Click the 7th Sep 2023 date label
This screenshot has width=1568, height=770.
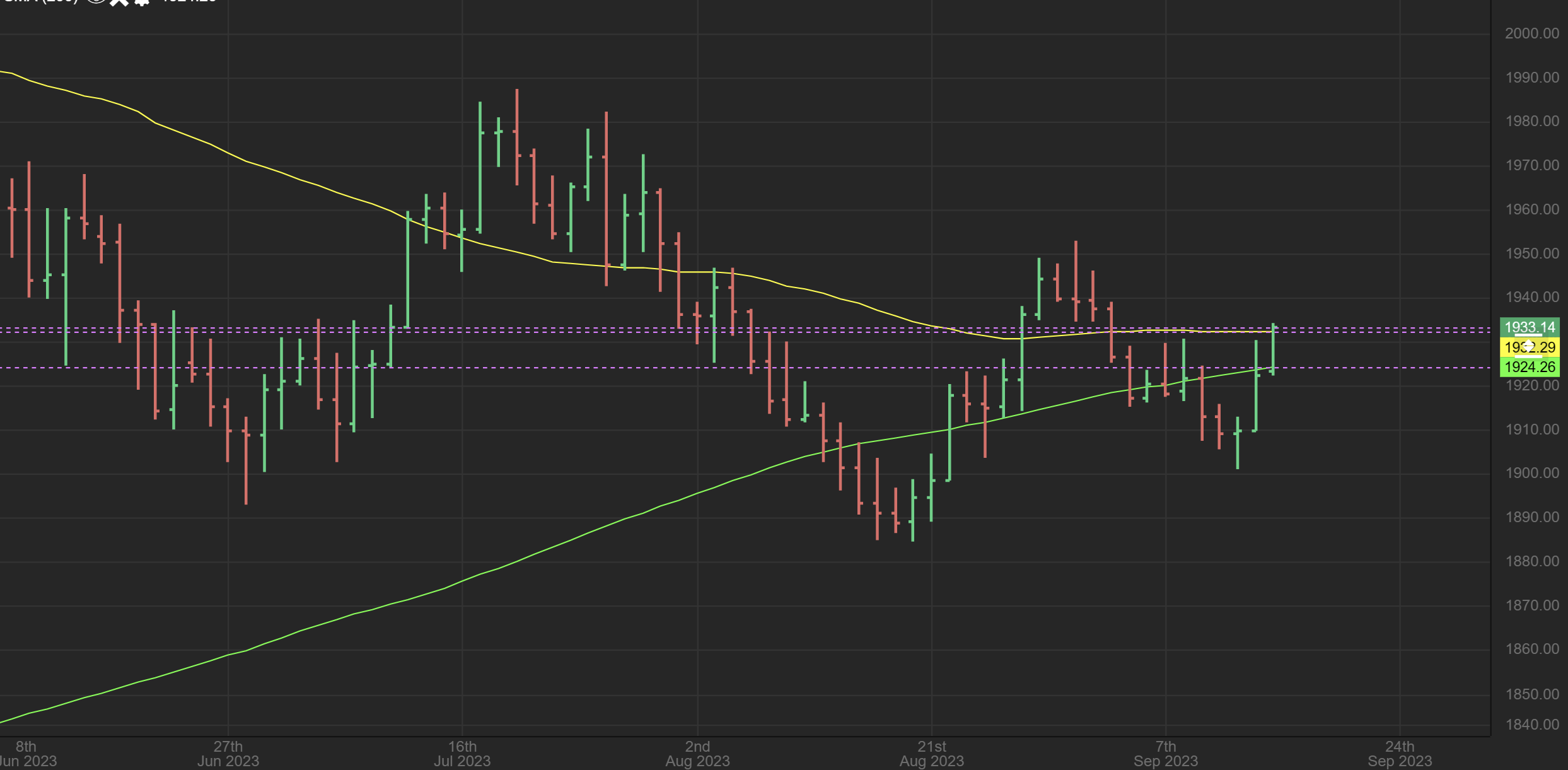[x=1166, y=754]
